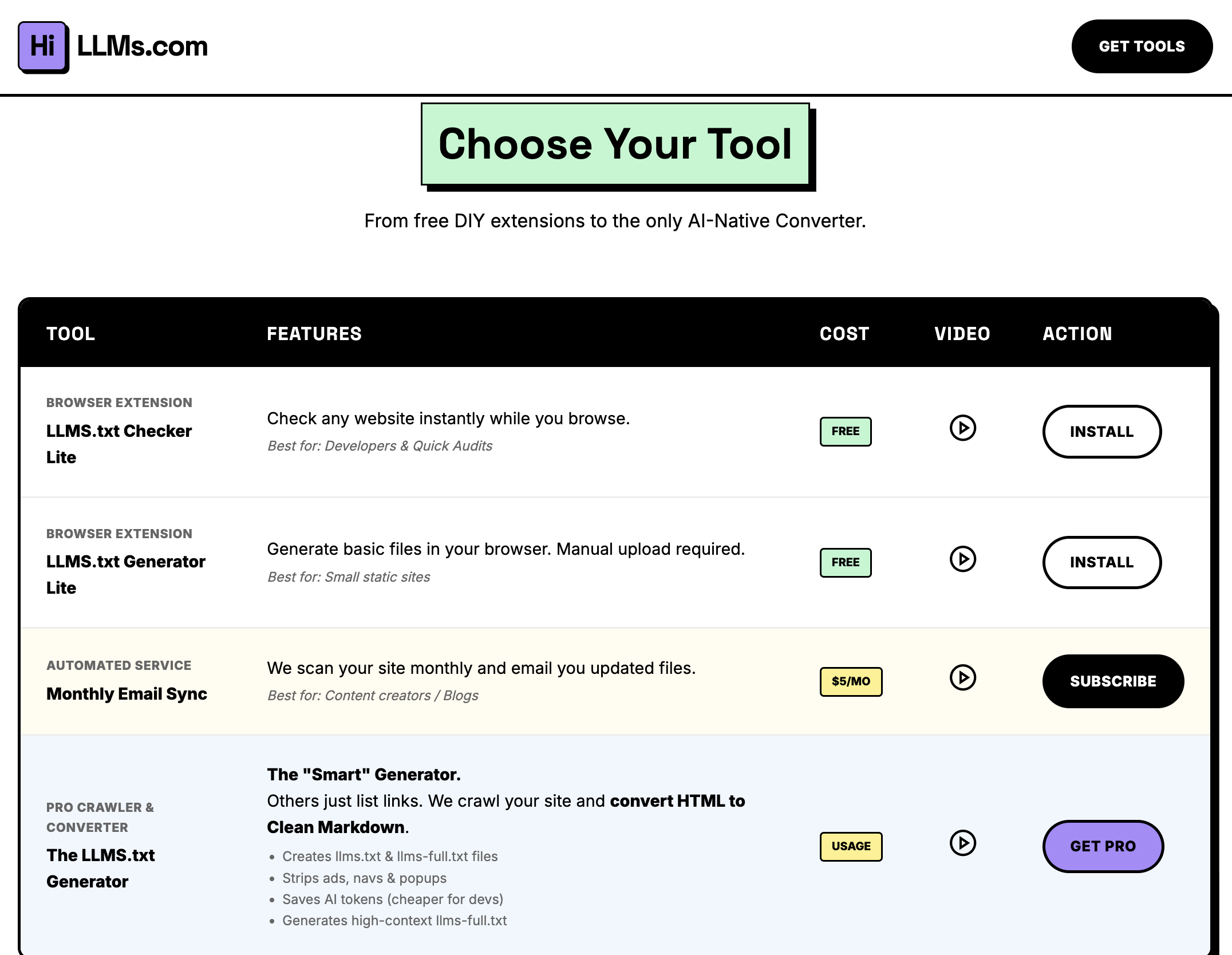Screen dimensions: 1232x955
Task: Install LLMS.txt Checker Lite extension
Action: click(x=1101, y=432)
